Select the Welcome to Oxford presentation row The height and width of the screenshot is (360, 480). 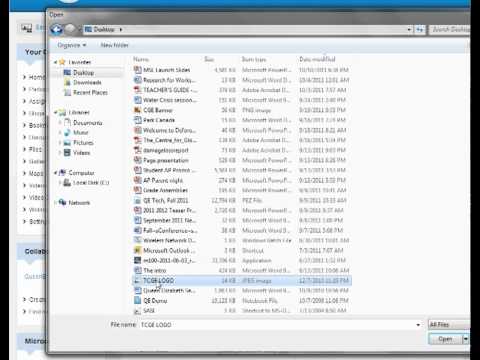(x=241, y=130)
